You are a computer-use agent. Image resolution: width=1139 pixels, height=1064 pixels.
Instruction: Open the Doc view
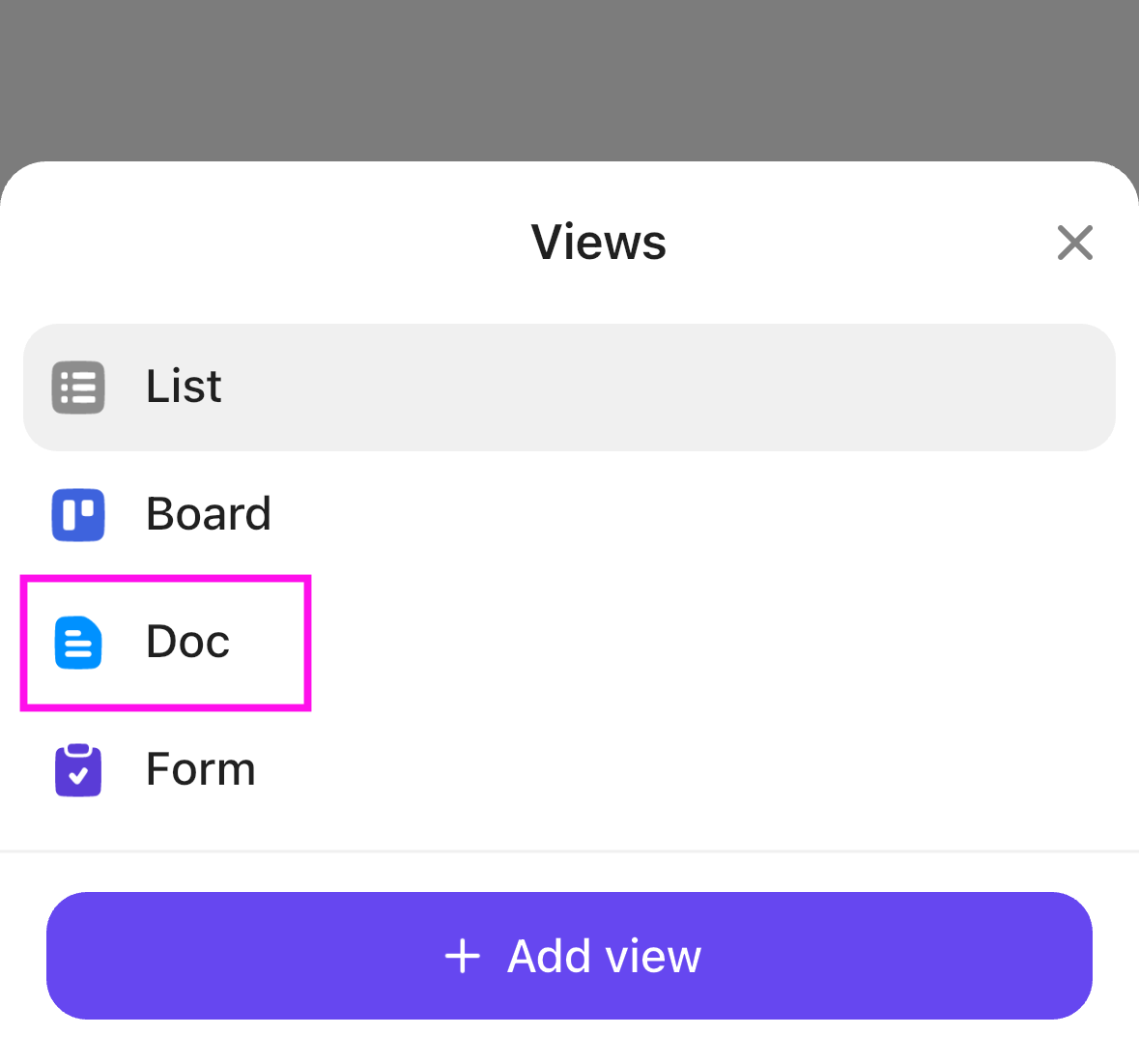tap(188, 642)
